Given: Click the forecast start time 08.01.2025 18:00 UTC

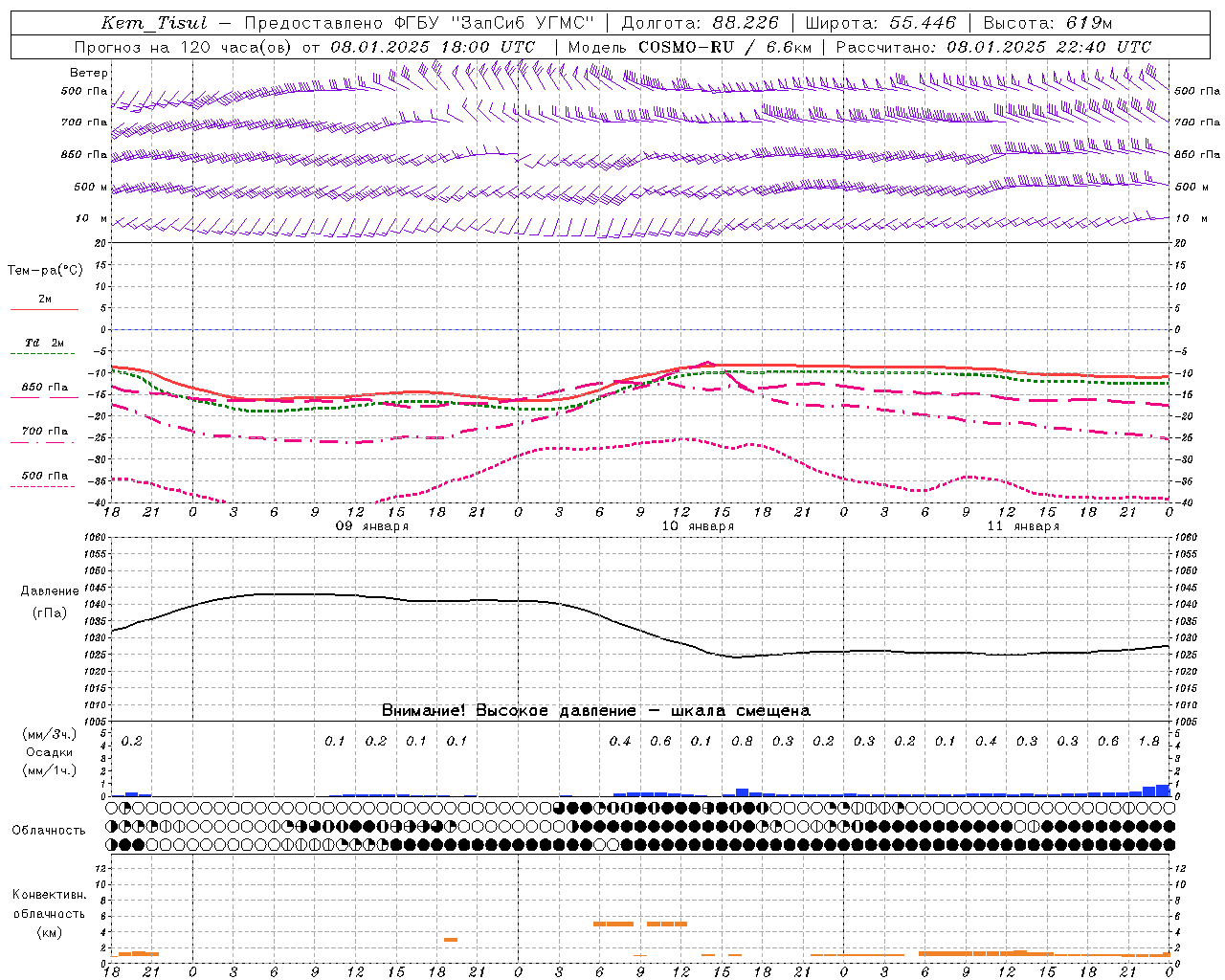Looking at the screenshot, I should pyautogui.click(x=433, y=46).
